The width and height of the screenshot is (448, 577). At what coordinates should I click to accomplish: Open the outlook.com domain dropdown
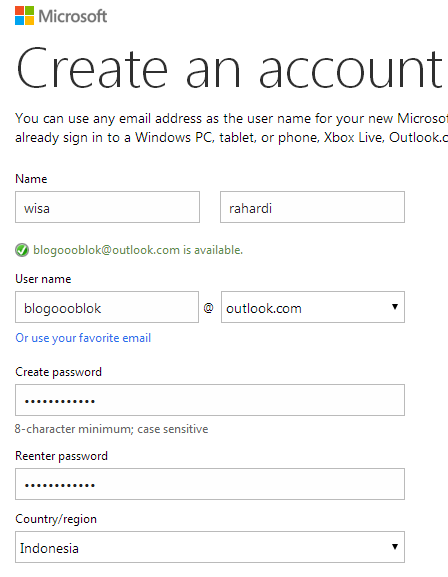tap(313, 307)
